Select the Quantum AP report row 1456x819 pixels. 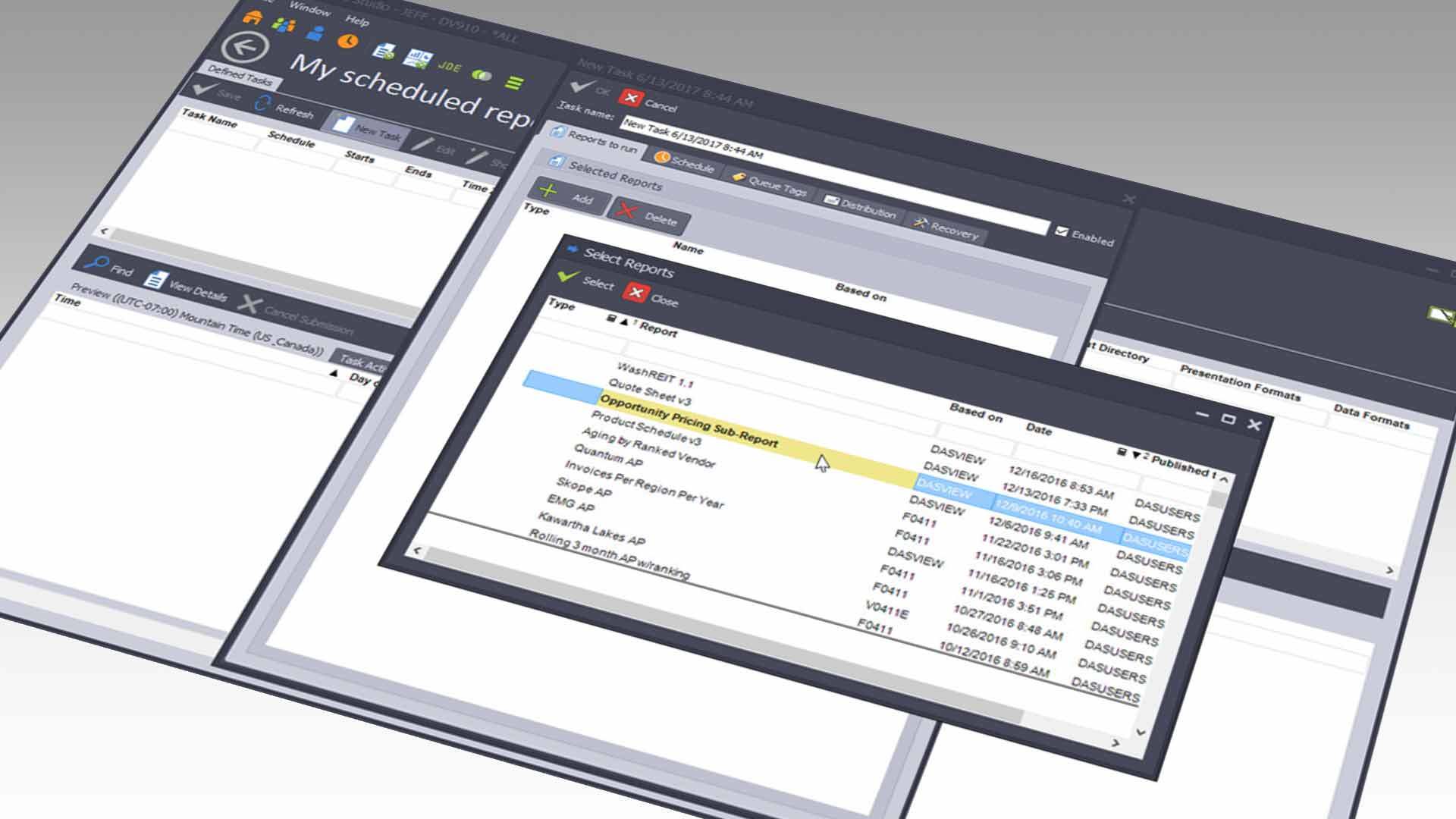pyautogui.click(x=608, y=457)
